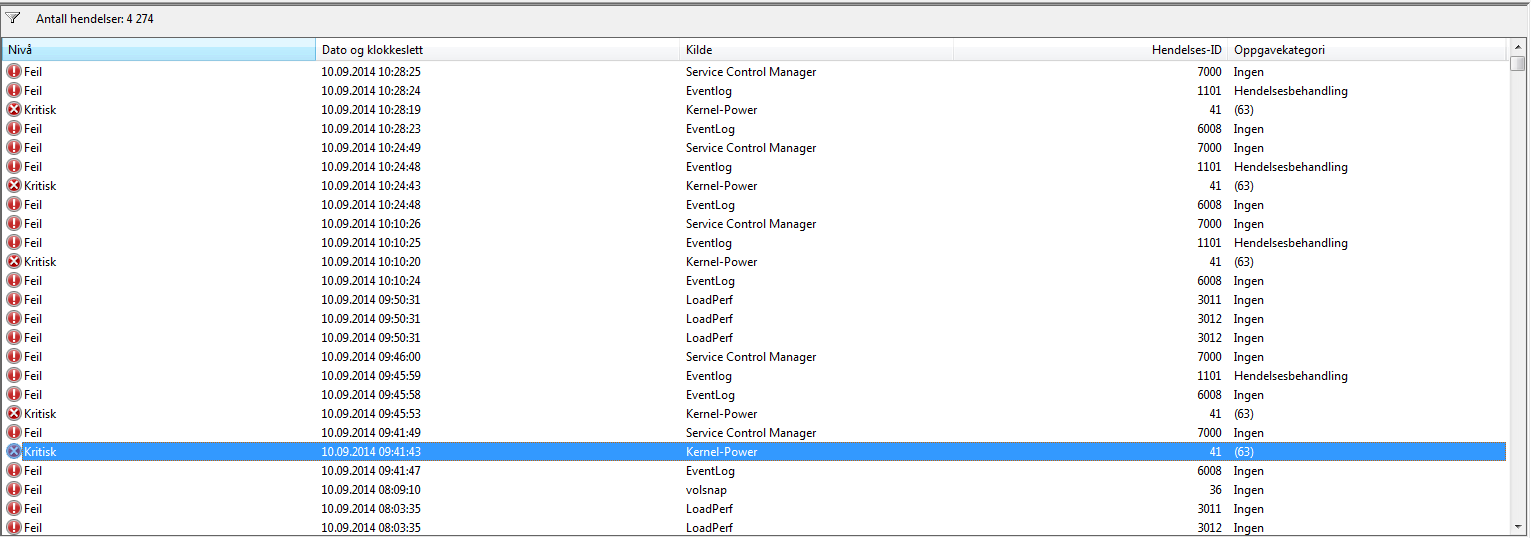
Task: Click error icon of 09:46:00 Service Control Manager event
Action: click(x=14, y=357)
